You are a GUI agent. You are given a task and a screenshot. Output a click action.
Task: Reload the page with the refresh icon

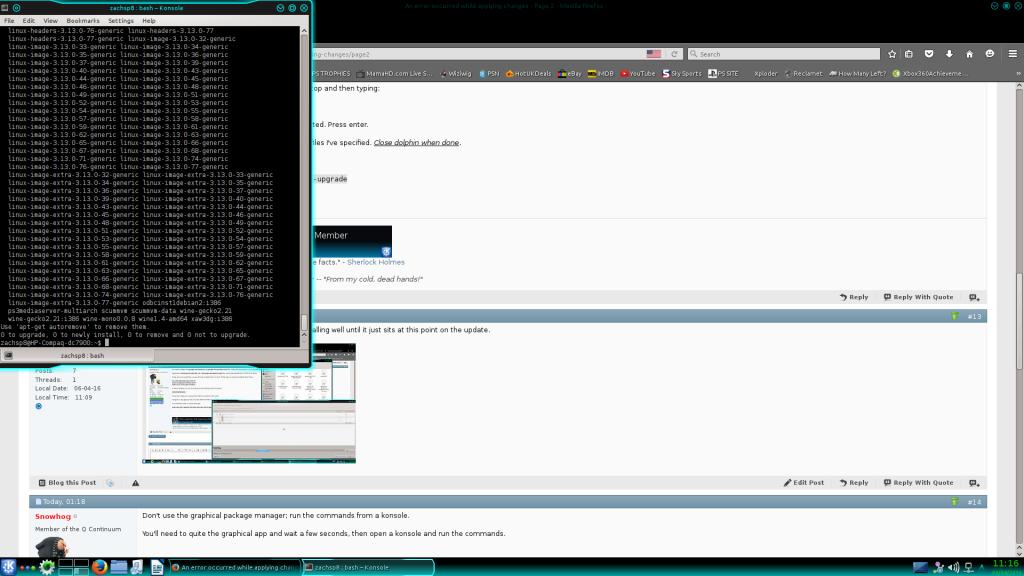675,54
